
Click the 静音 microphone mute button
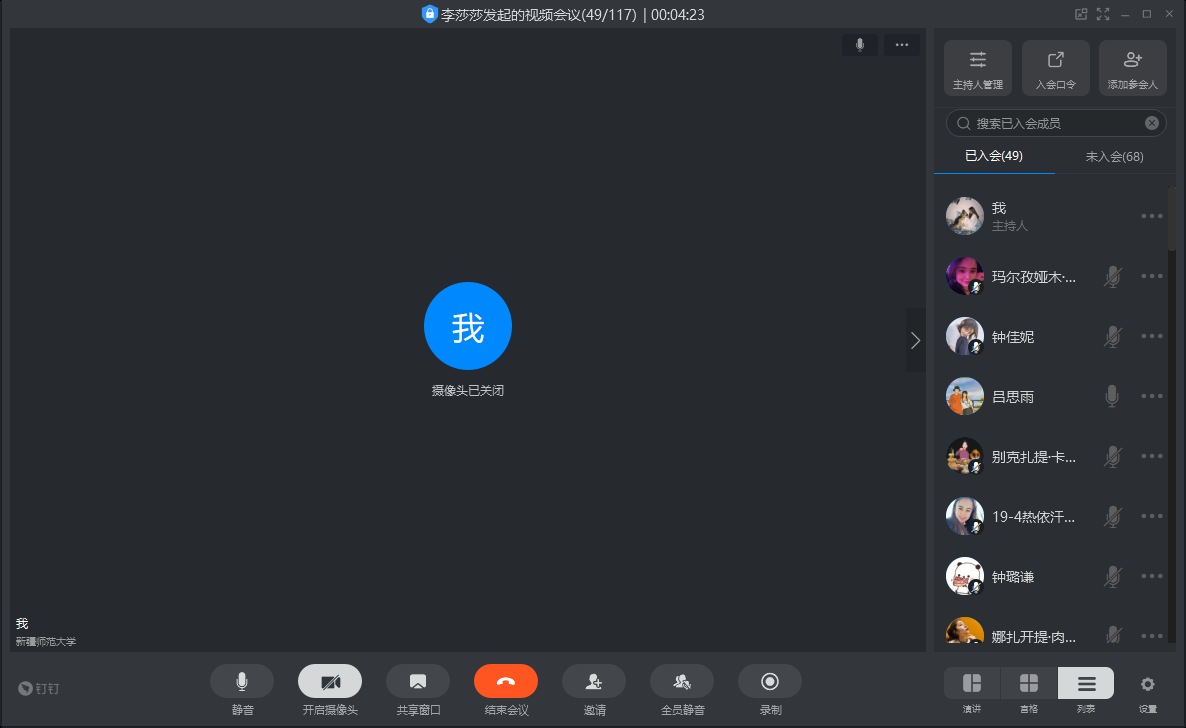[x=241, y=682]
